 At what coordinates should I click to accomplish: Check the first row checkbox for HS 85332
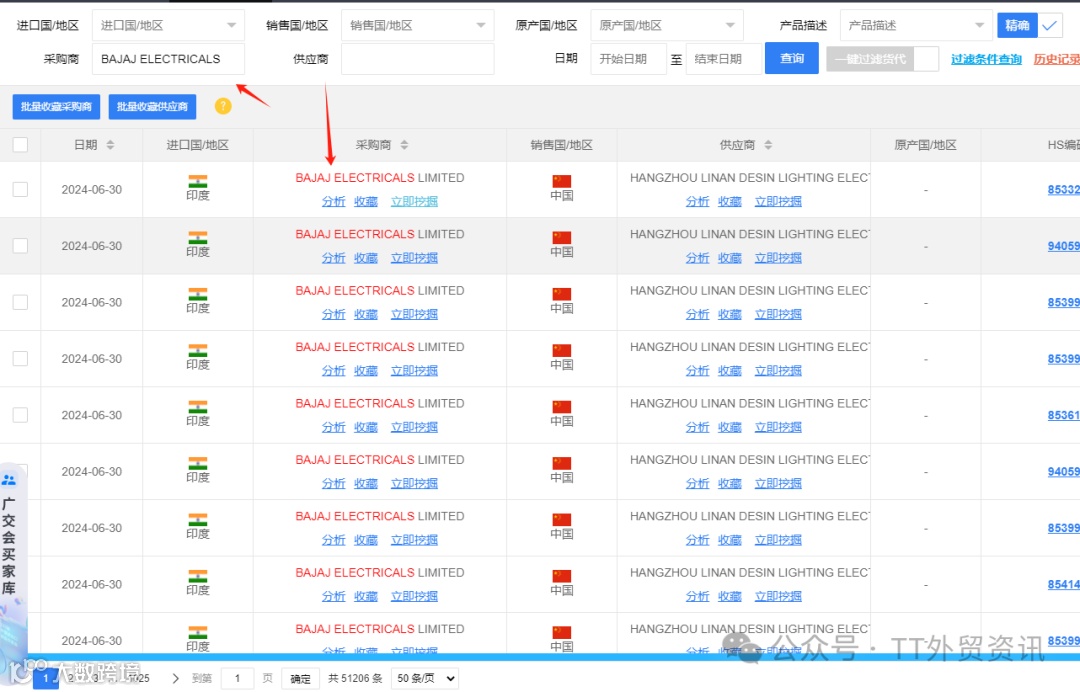21,189
